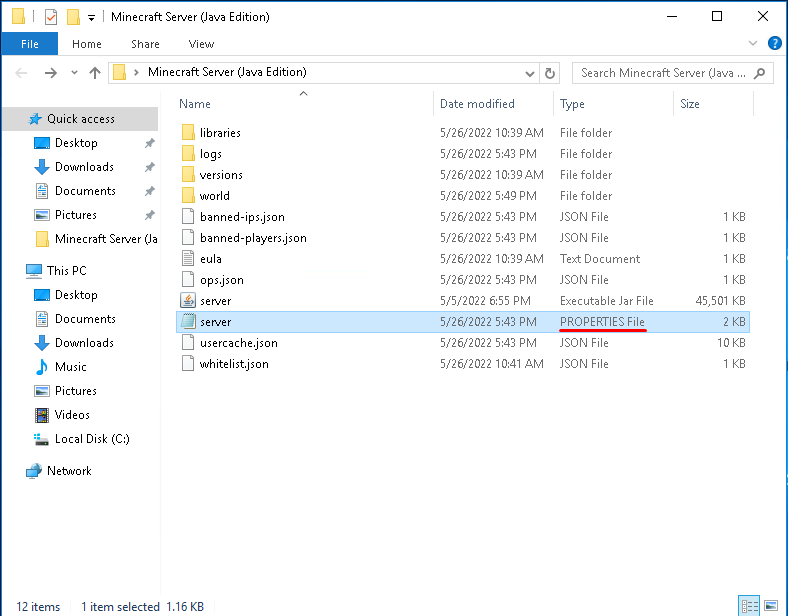Open the File ribbon tab

(x=30, y=44)
